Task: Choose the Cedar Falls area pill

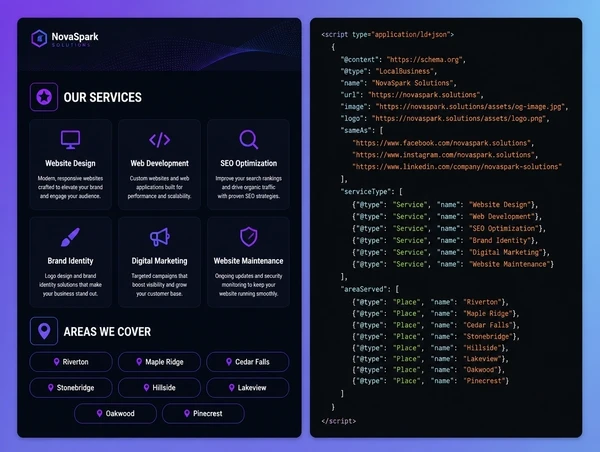Action: [x=248, y=362]
